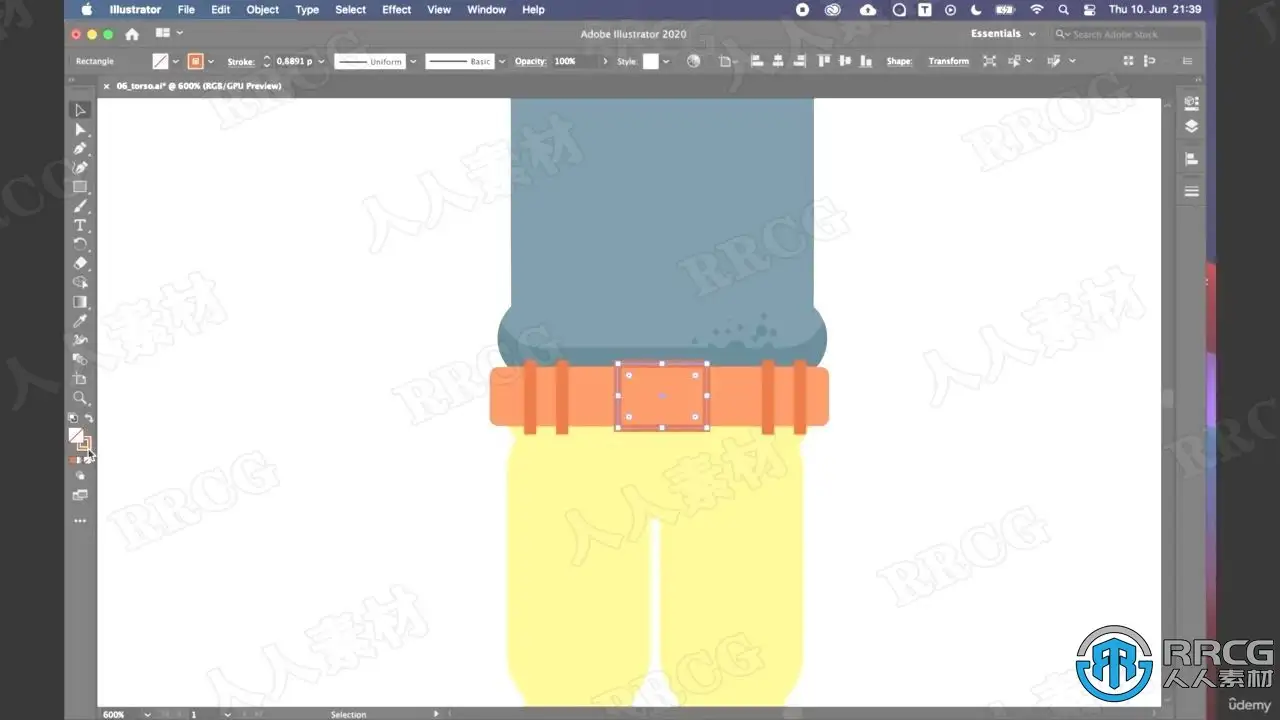Select the Zoom tool
This screenshot has width=1280, height=720.
(80, 398)
